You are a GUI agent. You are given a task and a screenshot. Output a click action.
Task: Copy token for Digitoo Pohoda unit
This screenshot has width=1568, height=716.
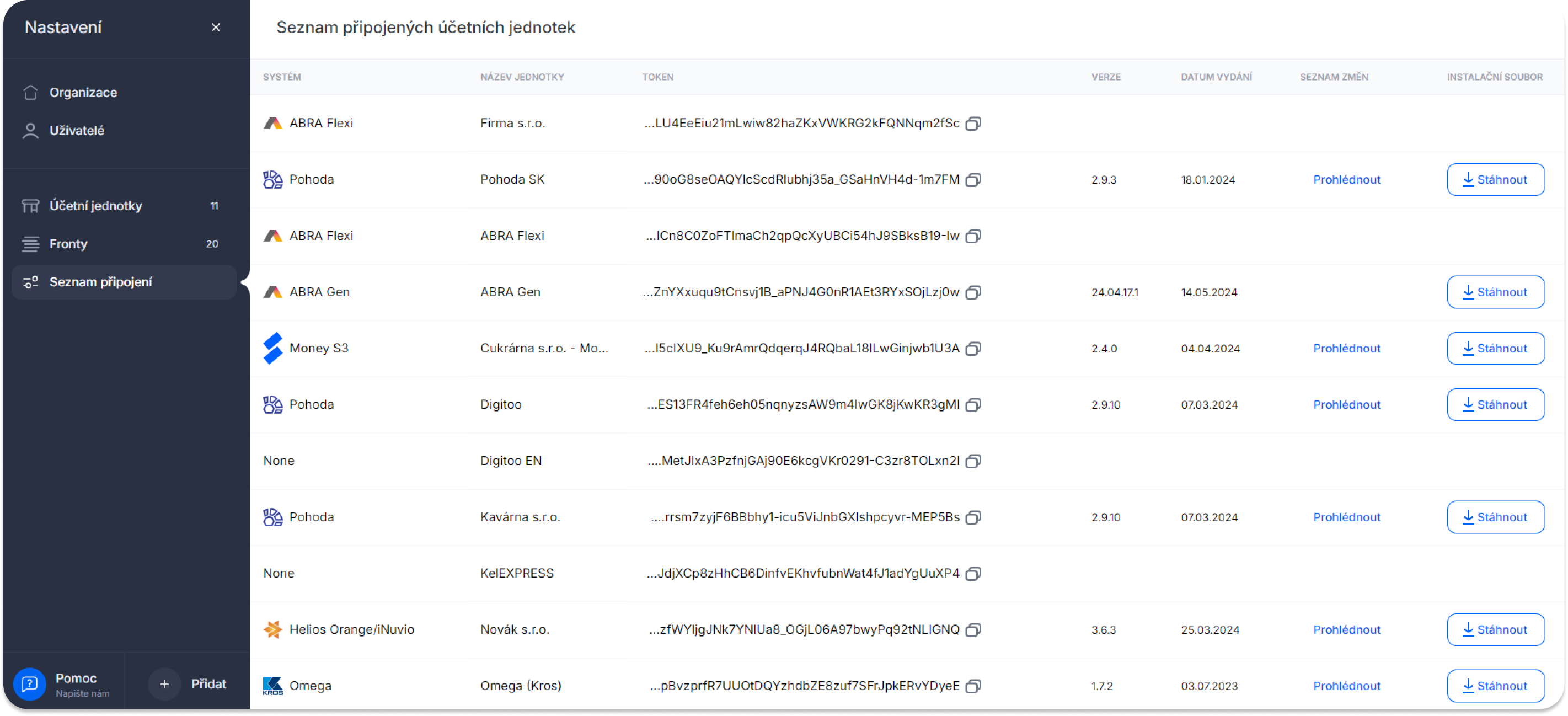pos(973,405)
